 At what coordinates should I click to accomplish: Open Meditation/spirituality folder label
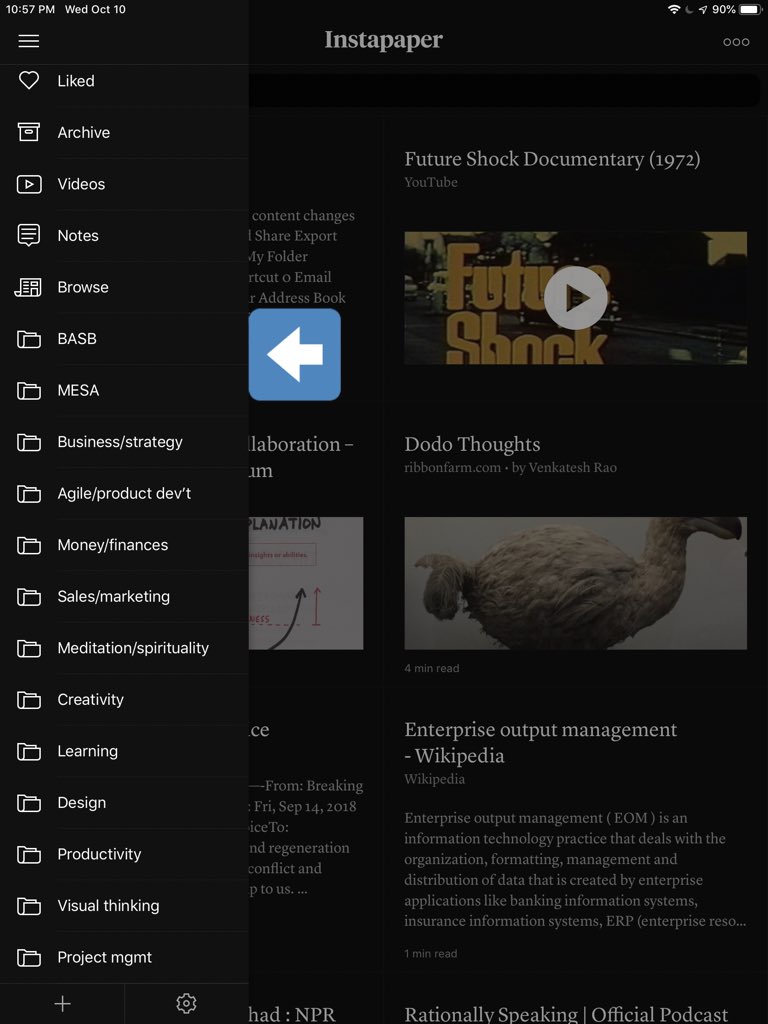pyautogui.click(x=133, y=648)
